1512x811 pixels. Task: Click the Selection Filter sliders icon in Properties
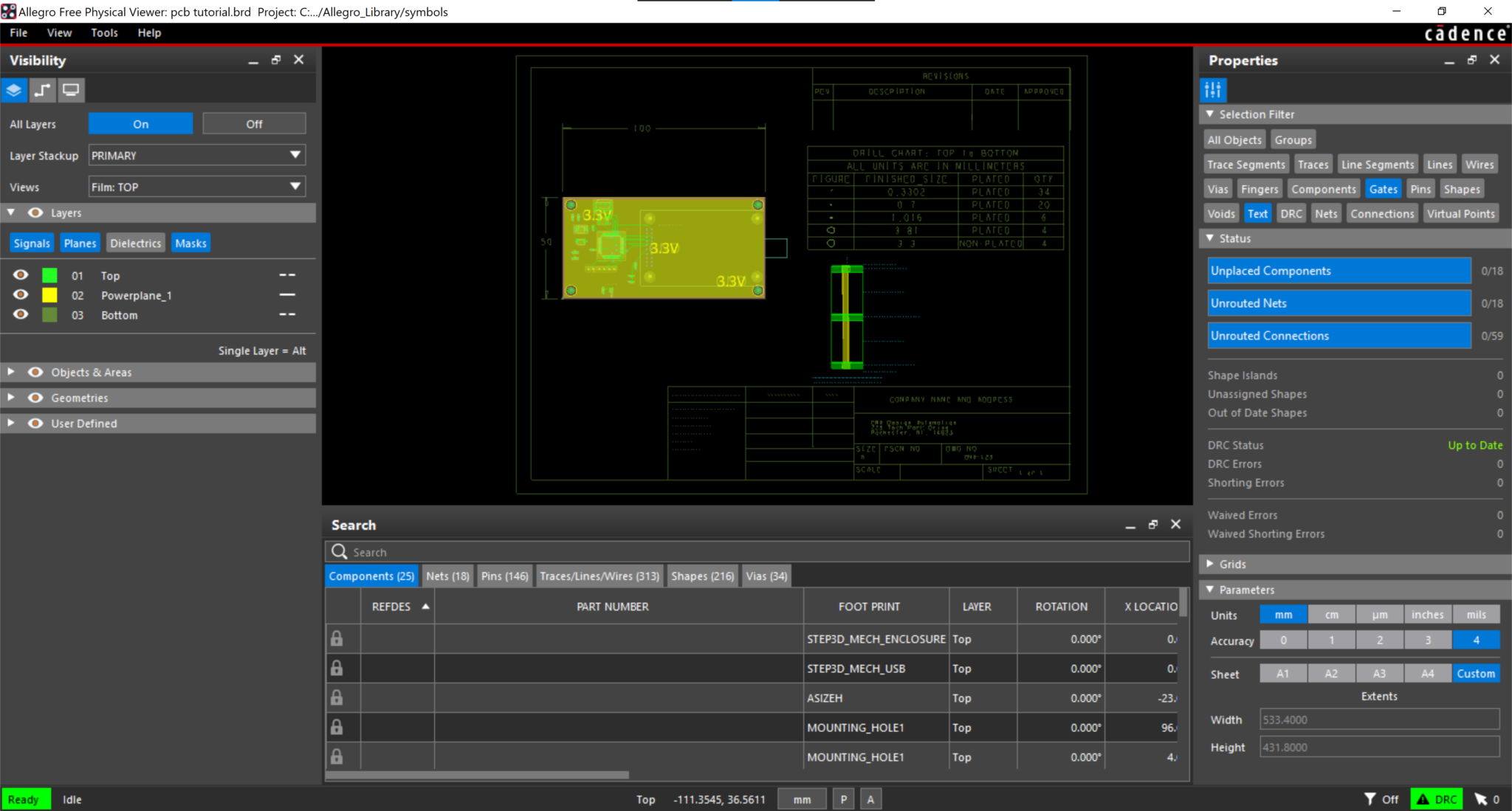tap(1214, 90)
